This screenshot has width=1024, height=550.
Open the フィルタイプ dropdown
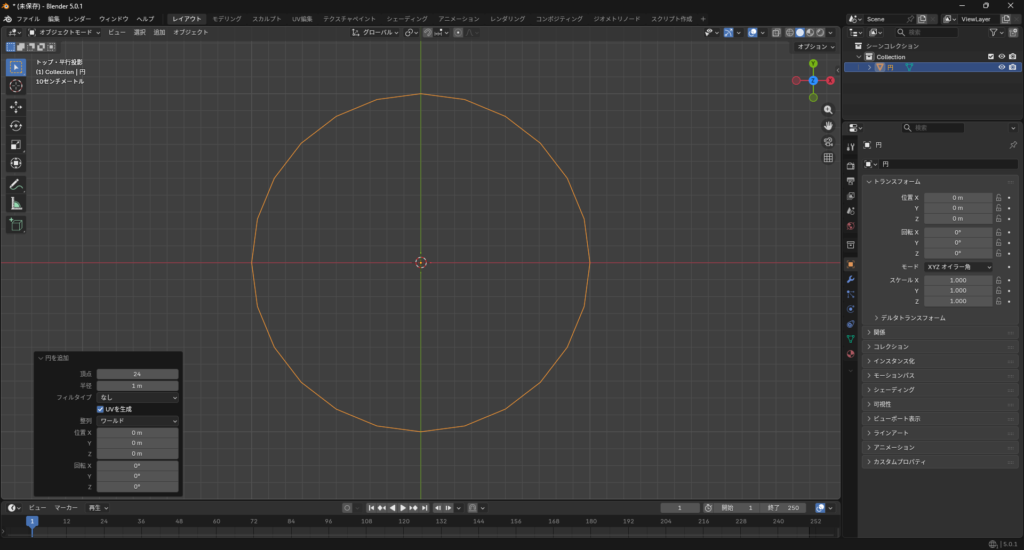coord(138,397)
